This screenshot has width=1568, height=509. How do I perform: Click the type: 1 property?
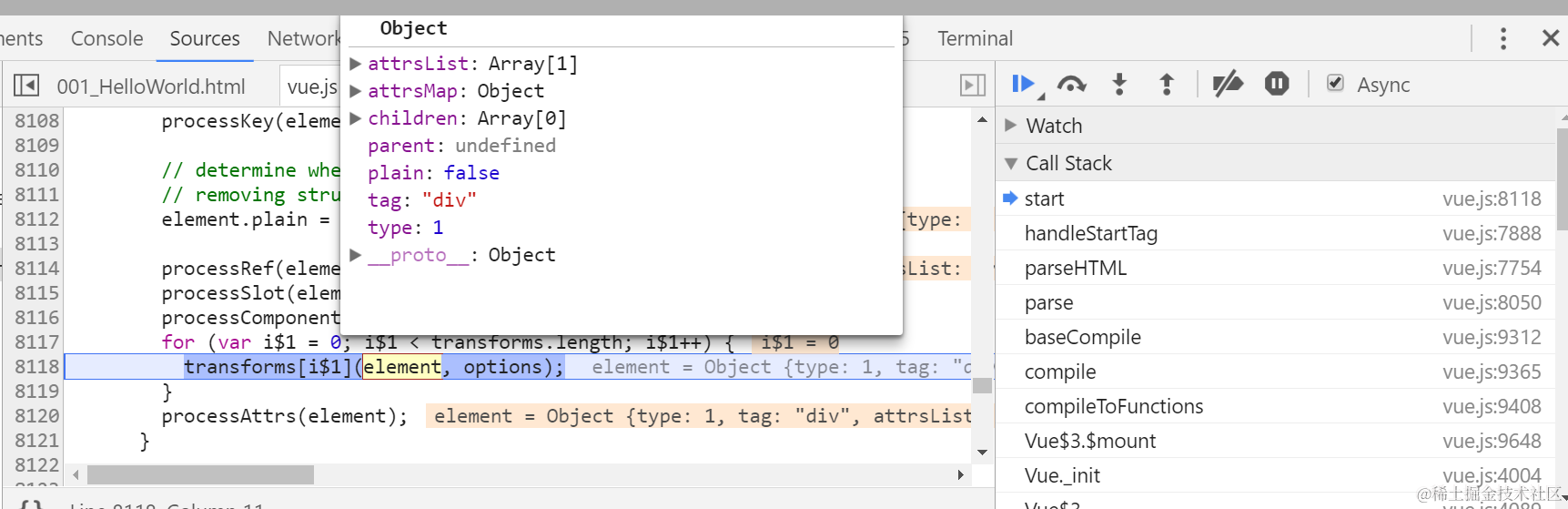coord(405,228)
